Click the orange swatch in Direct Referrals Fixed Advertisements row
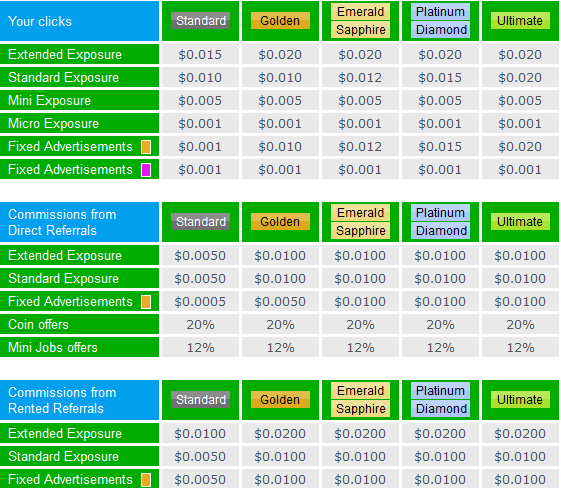This screenshot has height=488, width=561. click(146, 302)
